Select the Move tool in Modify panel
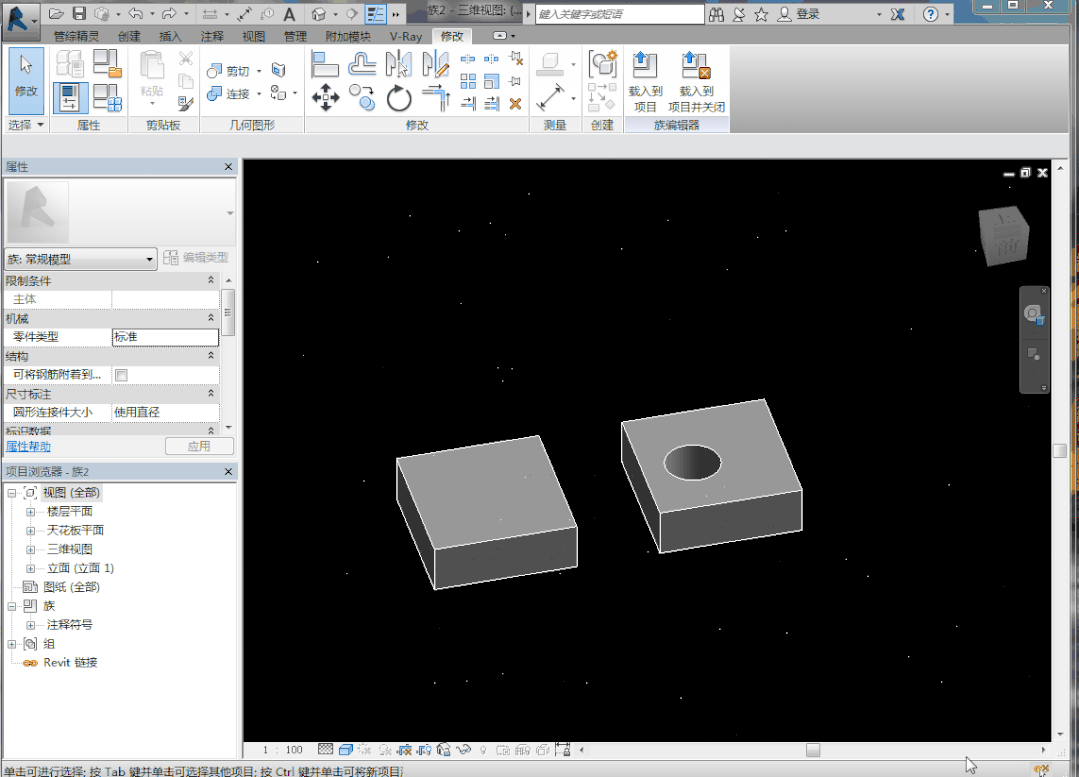This screenshot has width=1079, height=777. [325, 97]
